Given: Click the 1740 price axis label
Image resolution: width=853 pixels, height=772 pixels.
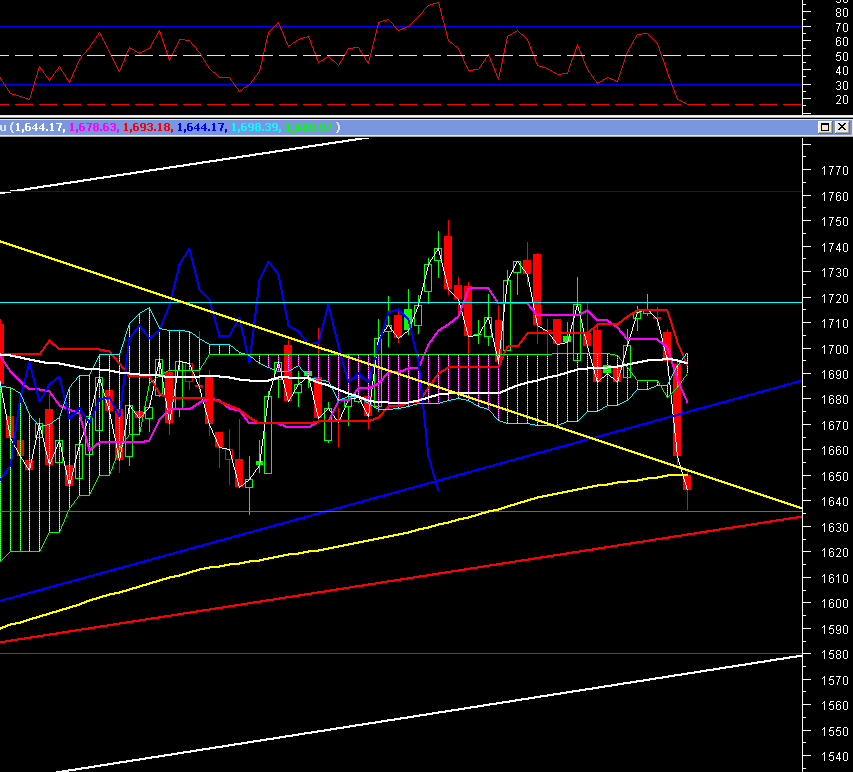Looking at the screenshot, I should tap(835, 248).
